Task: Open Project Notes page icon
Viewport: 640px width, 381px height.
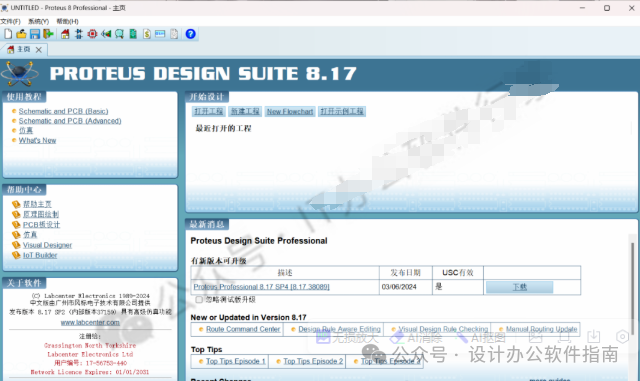Action: [174, 34]
